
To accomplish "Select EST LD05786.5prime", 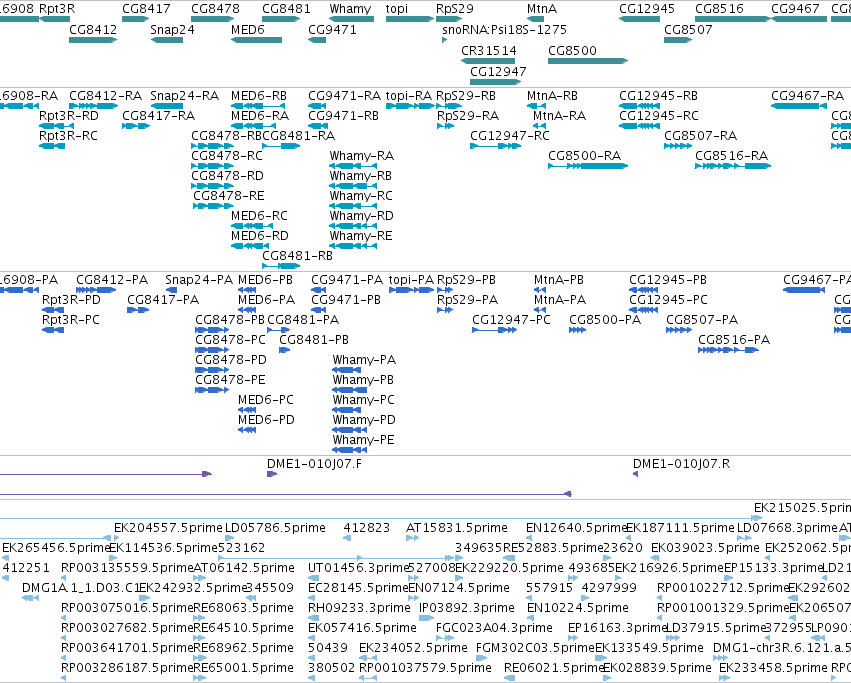I will click(x=275, y=528).
